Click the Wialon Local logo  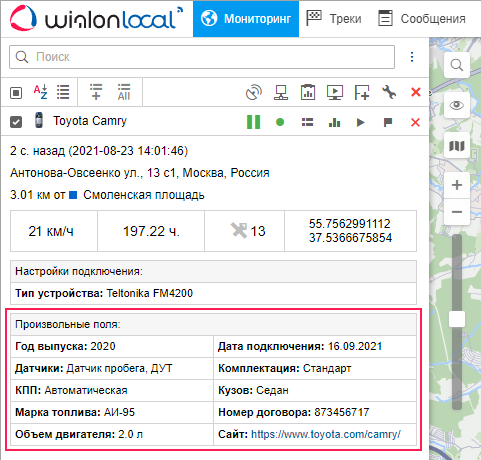pos(96,19)
